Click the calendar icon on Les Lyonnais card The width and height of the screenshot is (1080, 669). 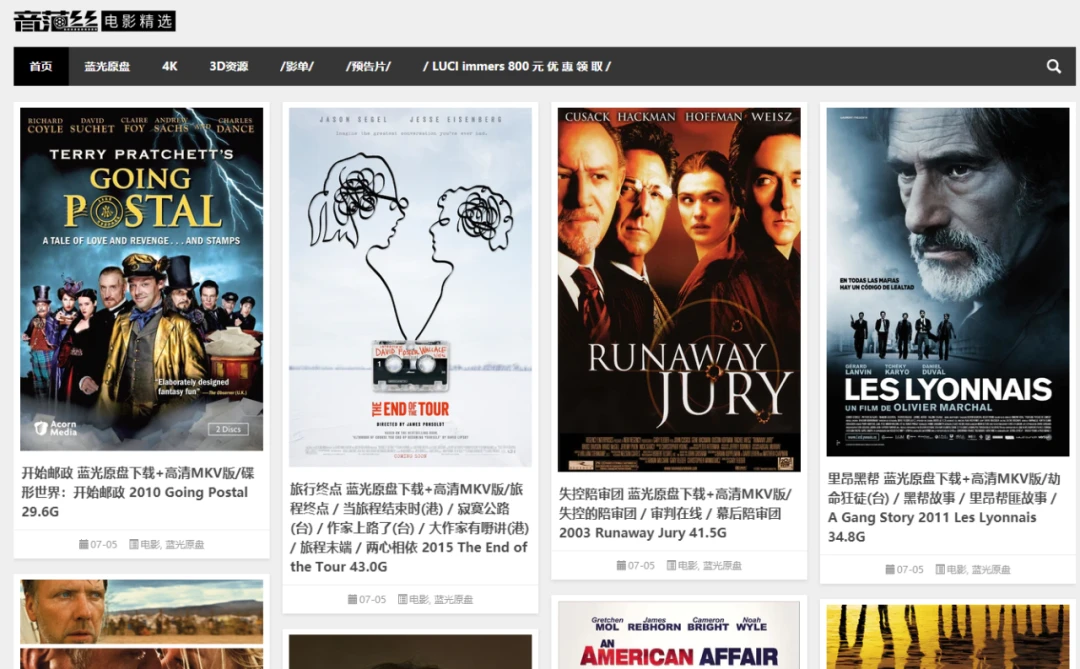click(890, 570)
